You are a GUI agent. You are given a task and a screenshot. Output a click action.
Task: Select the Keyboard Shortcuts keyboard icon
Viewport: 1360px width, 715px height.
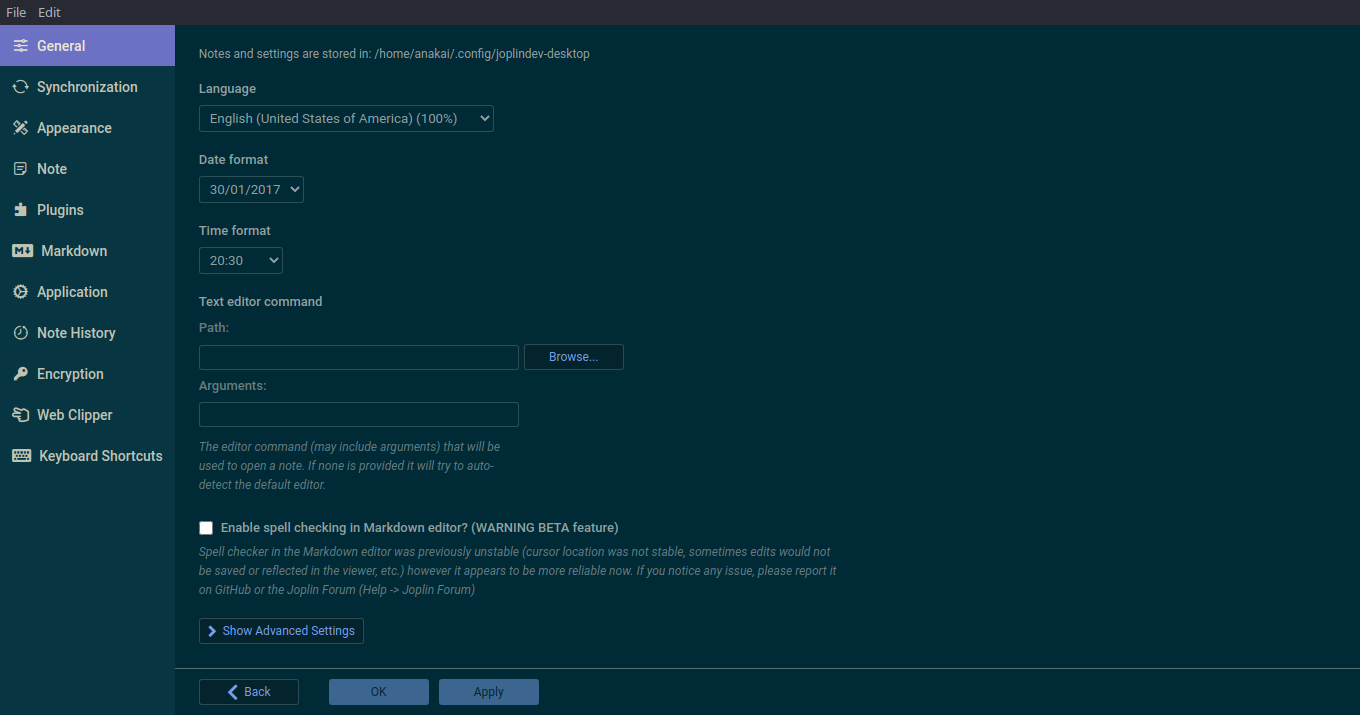pyautogui.click(x=21, y=455)
